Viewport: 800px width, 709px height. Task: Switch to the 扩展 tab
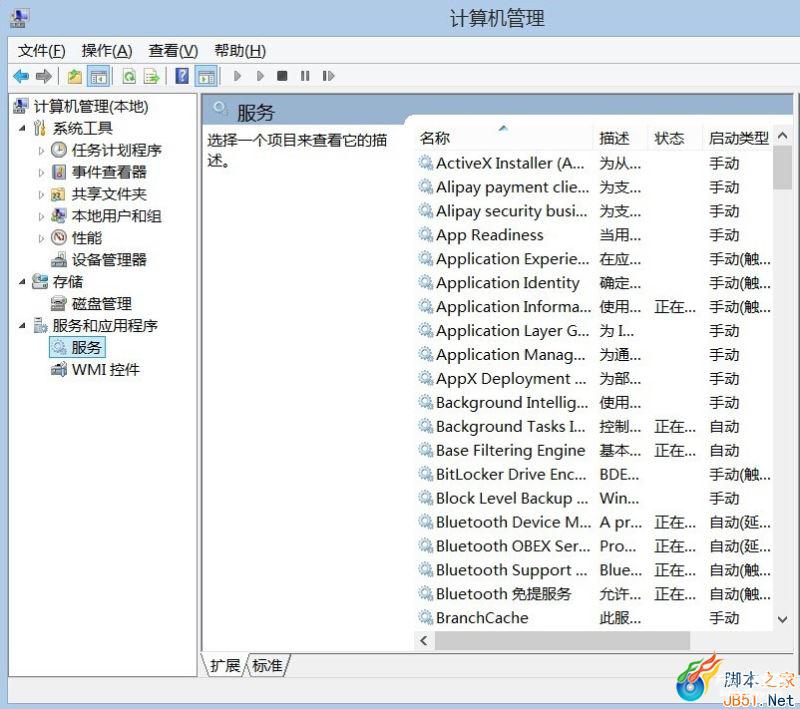click(x=225, y=665)
